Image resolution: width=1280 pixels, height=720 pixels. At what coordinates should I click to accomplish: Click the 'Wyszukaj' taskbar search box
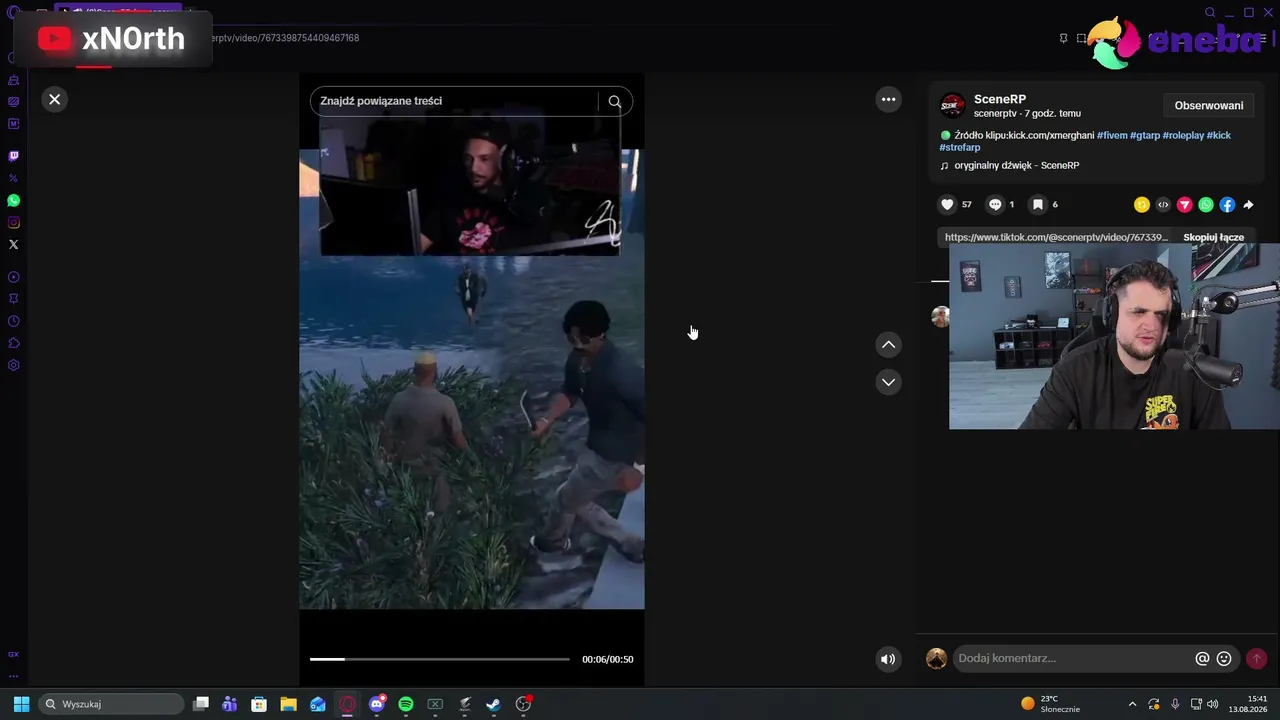pyautogui.click(x=111, y=704)
